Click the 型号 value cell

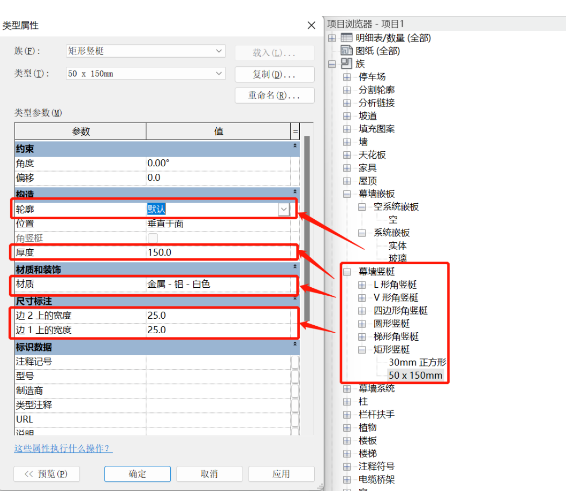click(218, 376)
